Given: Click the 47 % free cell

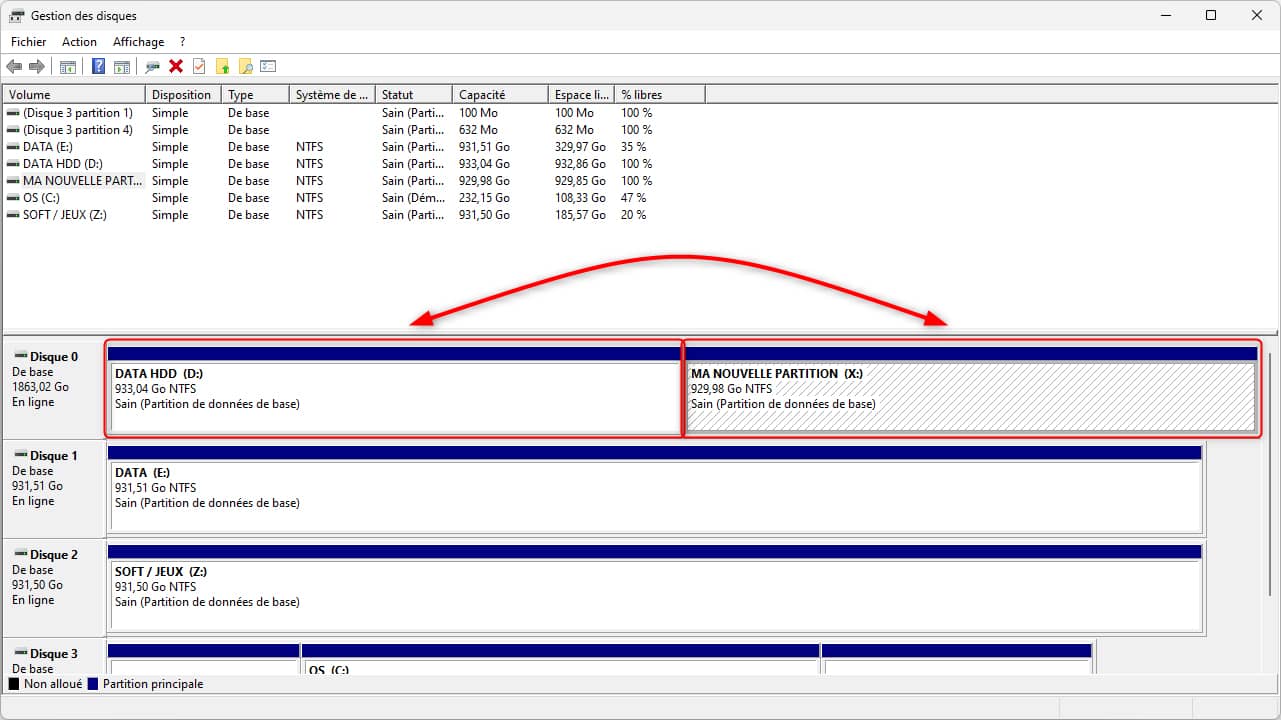Looking at the screenshot, I should point(634,198).
